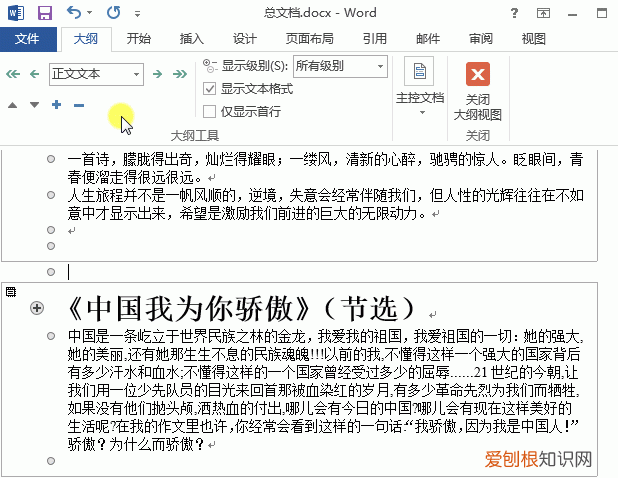Open Word Help question mark
Screen dimensions: 618x478
point(514,13)
